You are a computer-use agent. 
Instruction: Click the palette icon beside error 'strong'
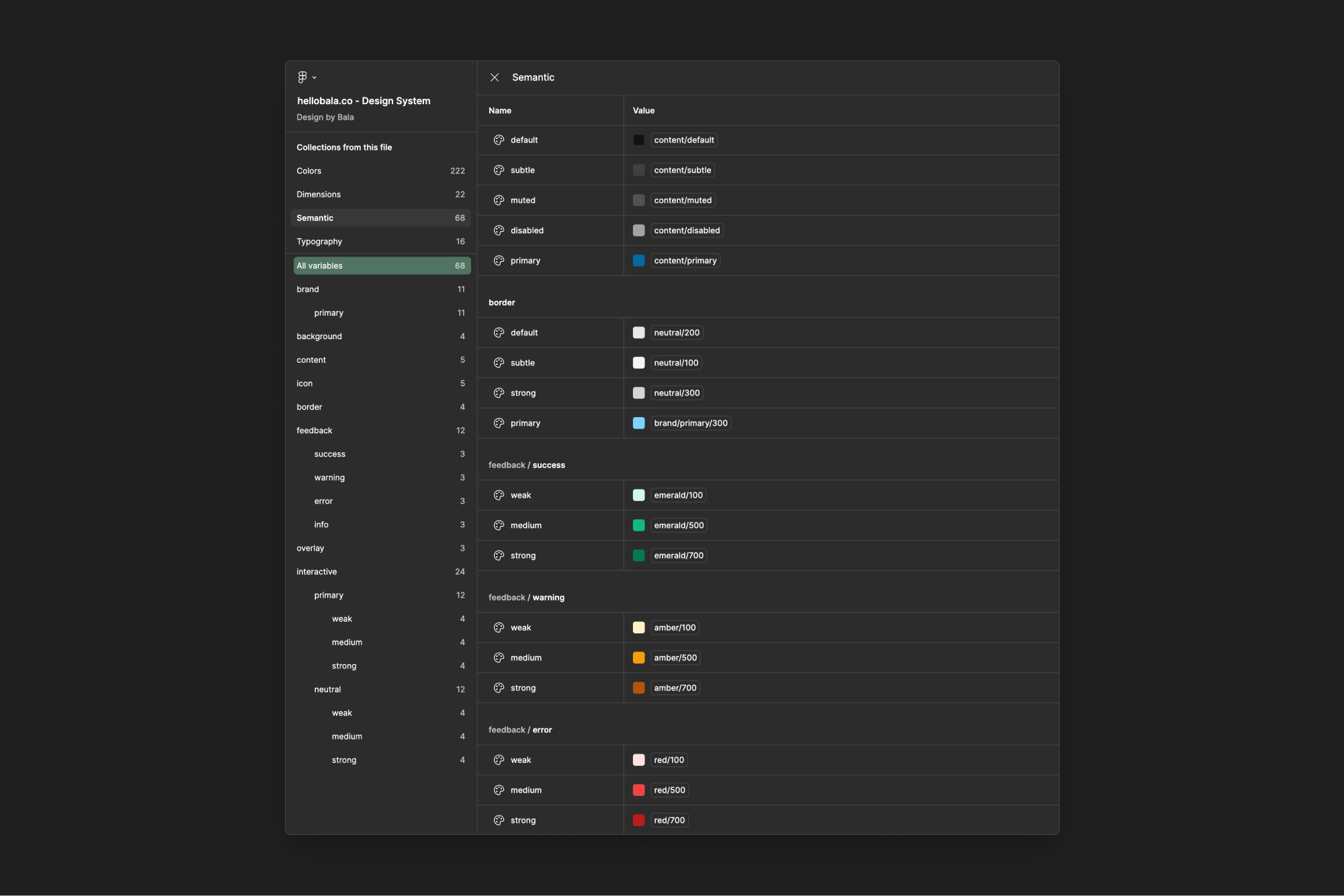click(x=499, y=820)
